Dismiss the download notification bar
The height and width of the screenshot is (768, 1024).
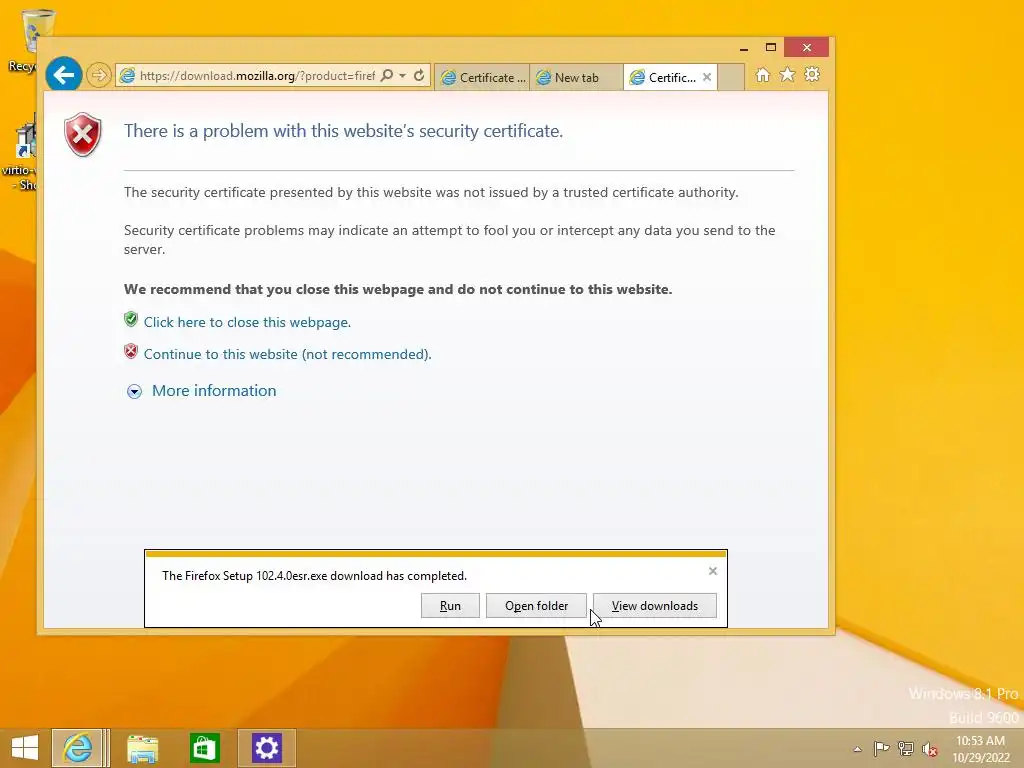(712, 571)
